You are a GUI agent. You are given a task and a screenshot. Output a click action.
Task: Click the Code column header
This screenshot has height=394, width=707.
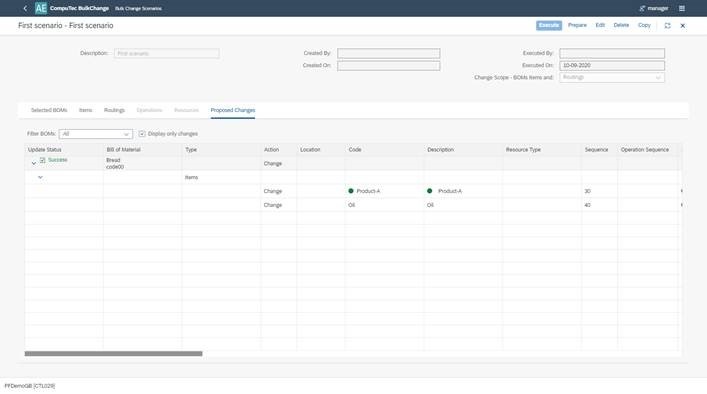coord(384,150)
